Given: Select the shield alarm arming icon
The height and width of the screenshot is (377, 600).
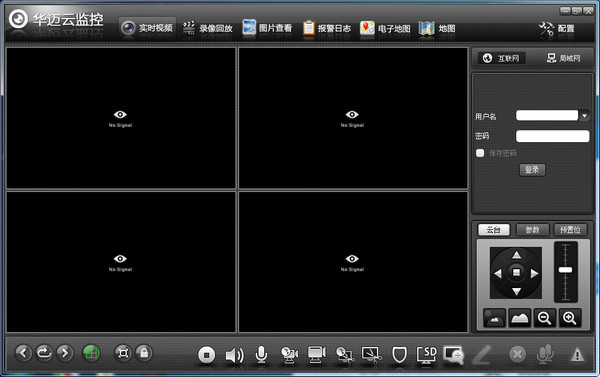Looking at the screenshot, I should click(399, 355).
